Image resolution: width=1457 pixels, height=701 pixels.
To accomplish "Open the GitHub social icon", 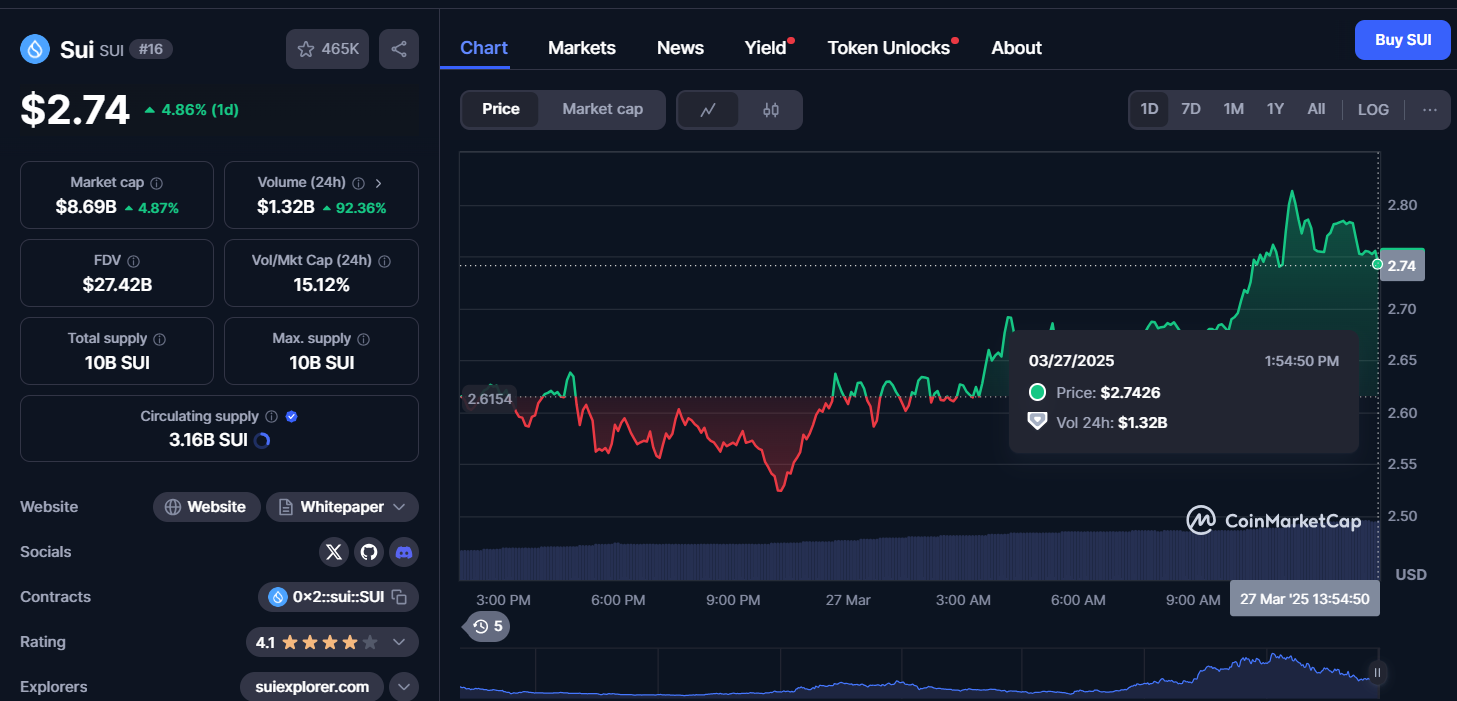I will [x=369, y=552].
